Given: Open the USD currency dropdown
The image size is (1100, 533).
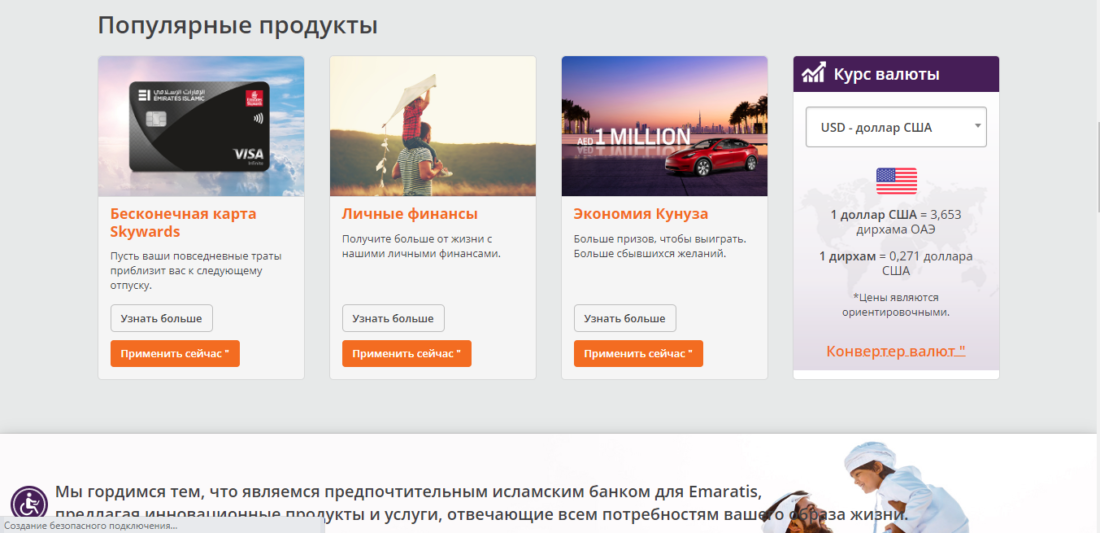Looking at the screenshot, I should click(896, 127).
